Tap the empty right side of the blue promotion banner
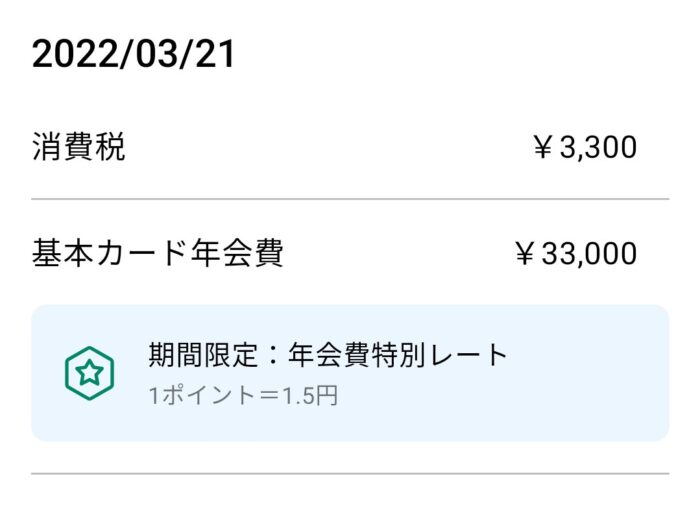 (x=589, y=373)
